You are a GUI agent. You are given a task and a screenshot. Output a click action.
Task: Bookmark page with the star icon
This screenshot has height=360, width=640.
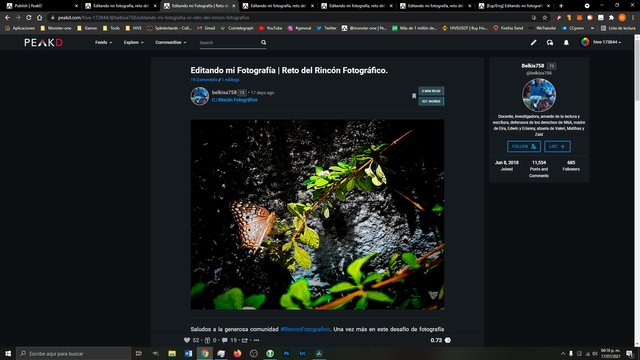[x=544, y=18]
